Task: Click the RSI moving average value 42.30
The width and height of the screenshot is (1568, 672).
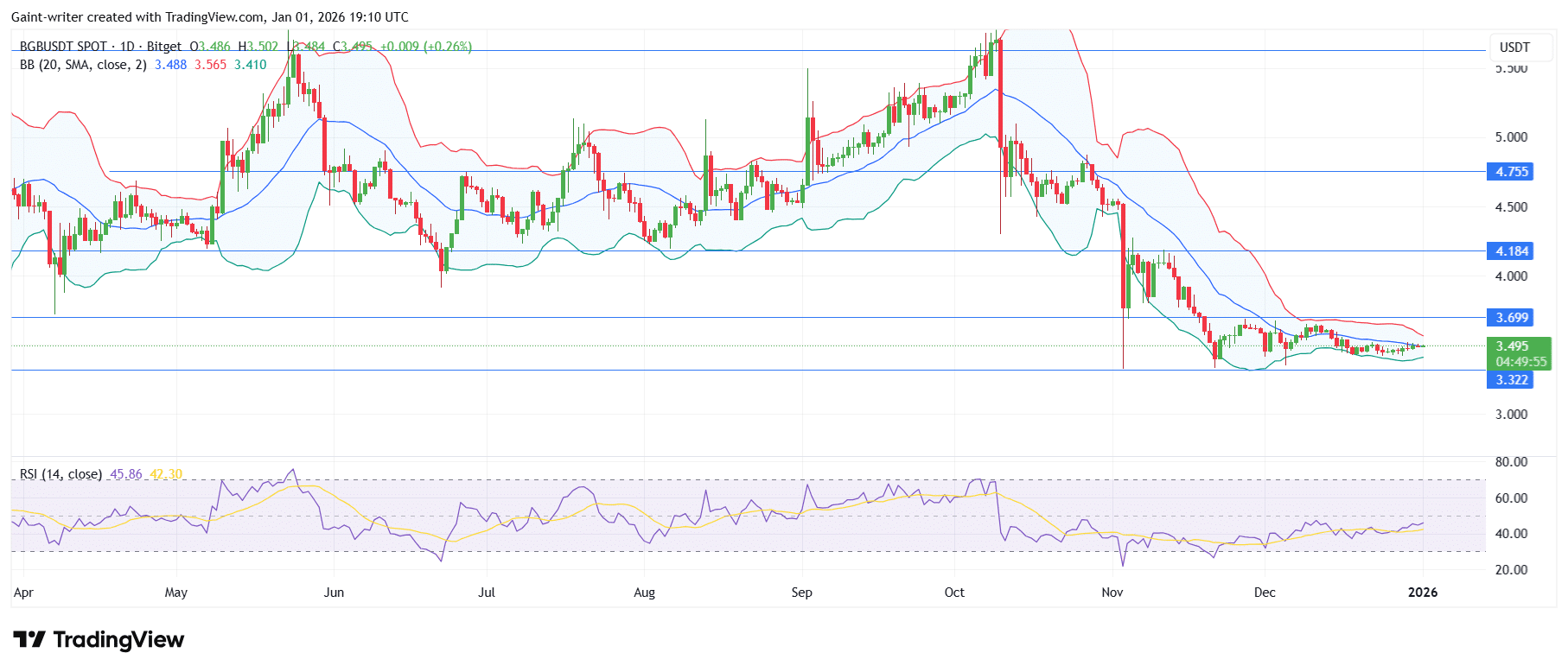Action: click(x=166, y=474)
